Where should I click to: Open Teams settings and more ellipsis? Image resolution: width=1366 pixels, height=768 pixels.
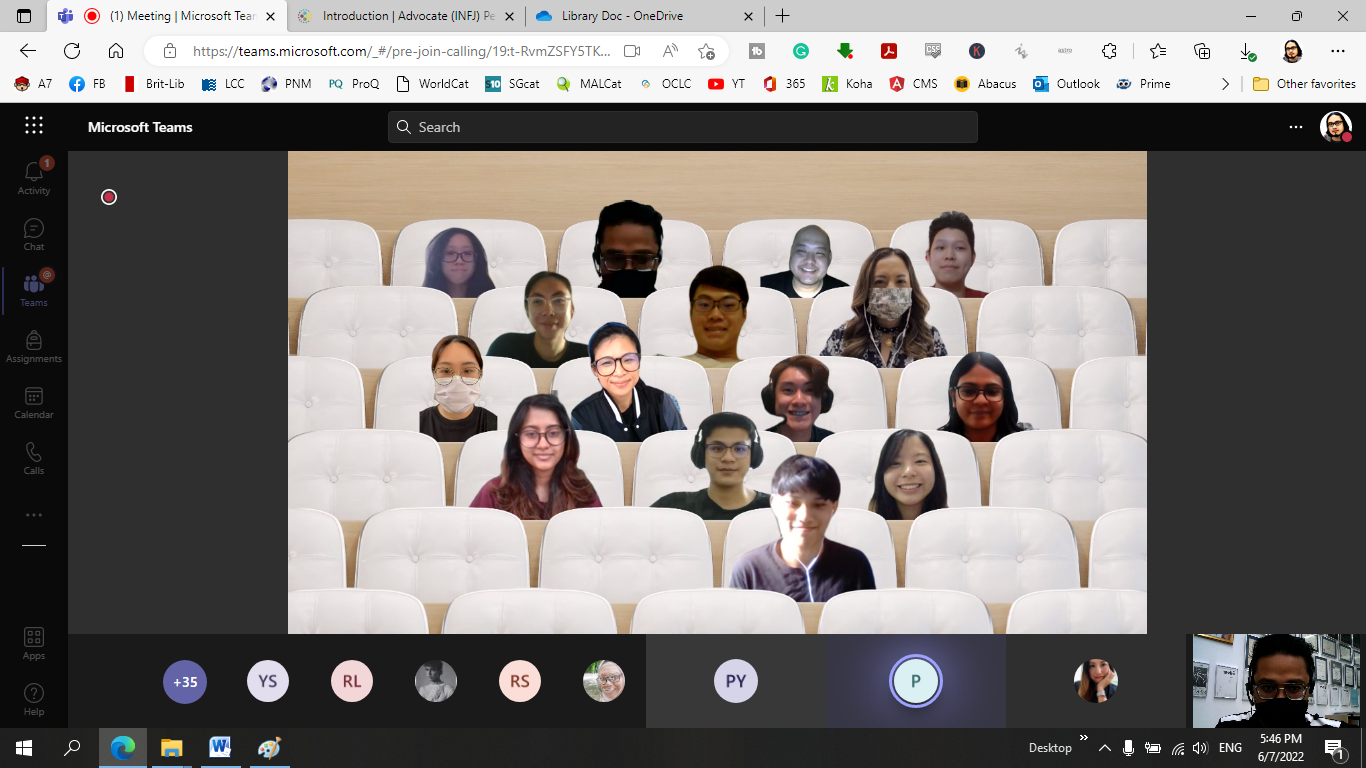click(x=1296, y=127)
